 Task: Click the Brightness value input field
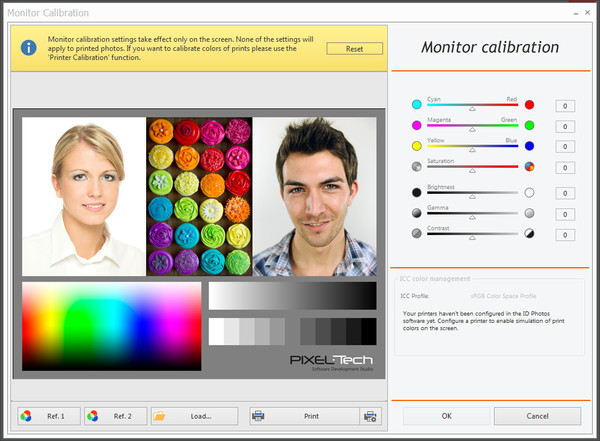click(x=564, y=192)
